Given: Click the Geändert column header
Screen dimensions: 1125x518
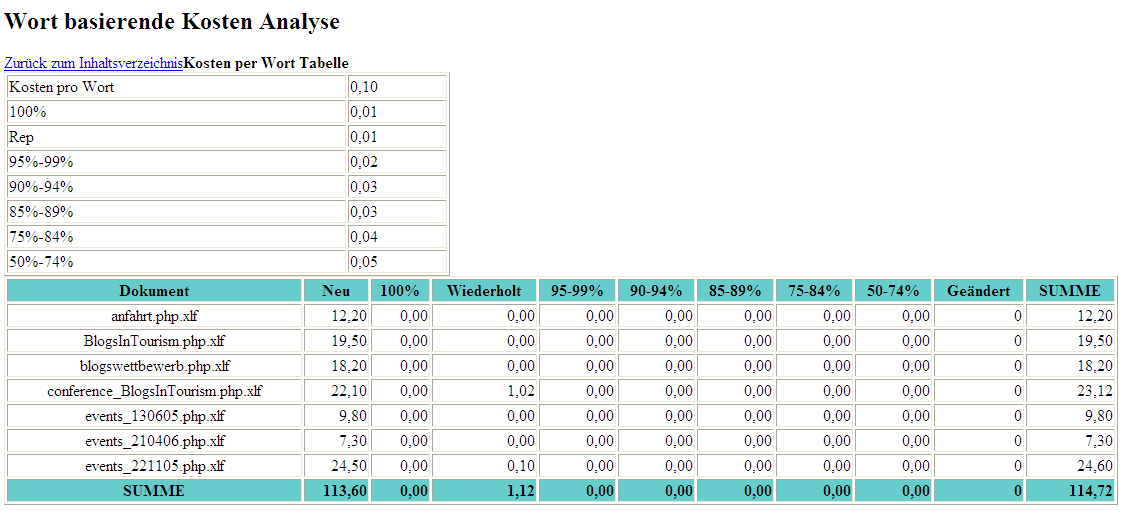Looking at the screenshot, I should point(979,291).
